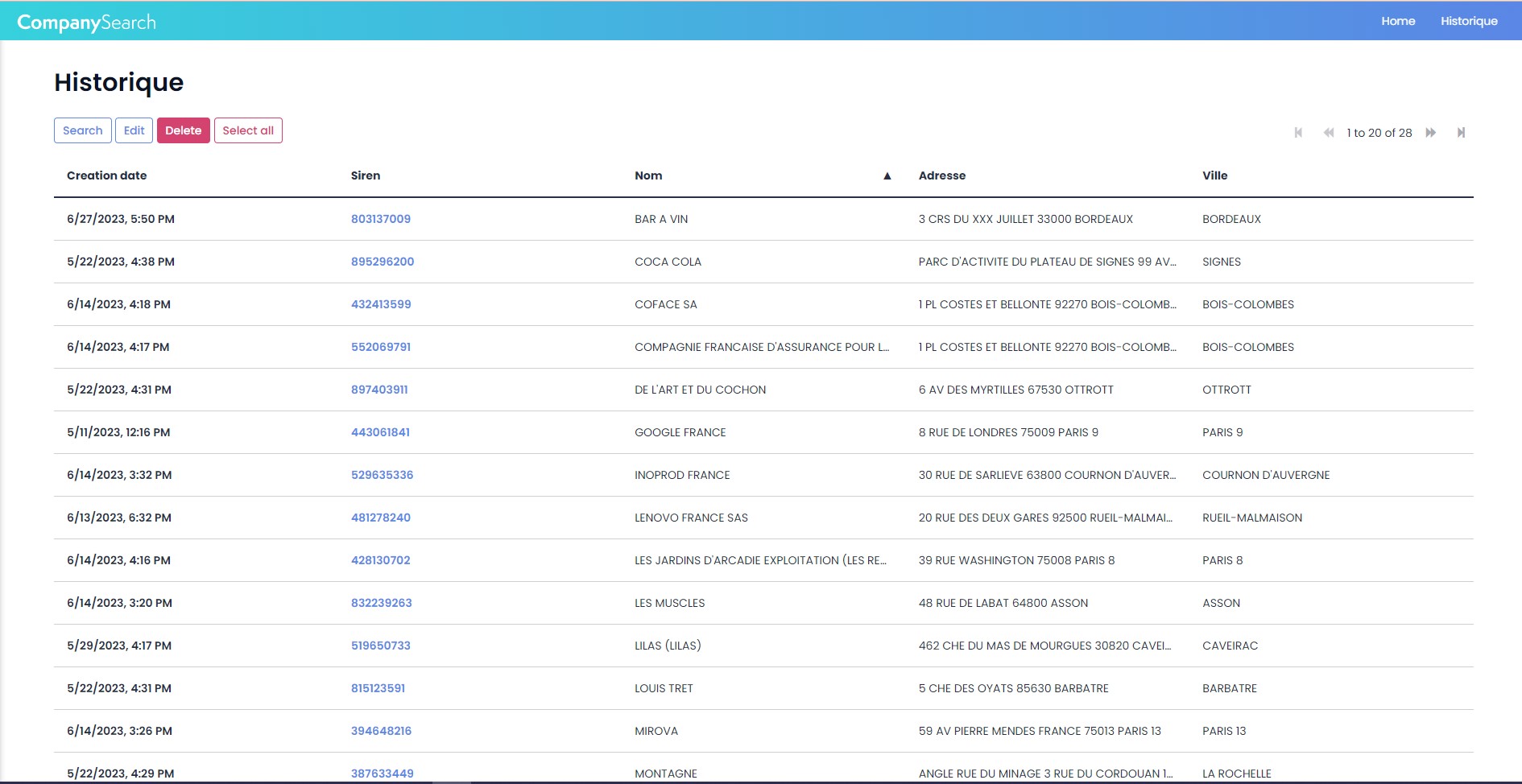Go to first page of results

click(1298, 133)
